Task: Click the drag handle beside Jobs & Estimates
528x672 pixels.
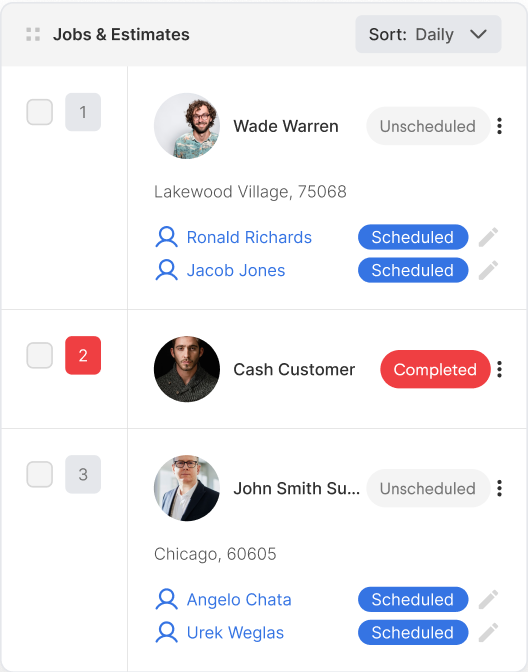Action: click(33, 34)
